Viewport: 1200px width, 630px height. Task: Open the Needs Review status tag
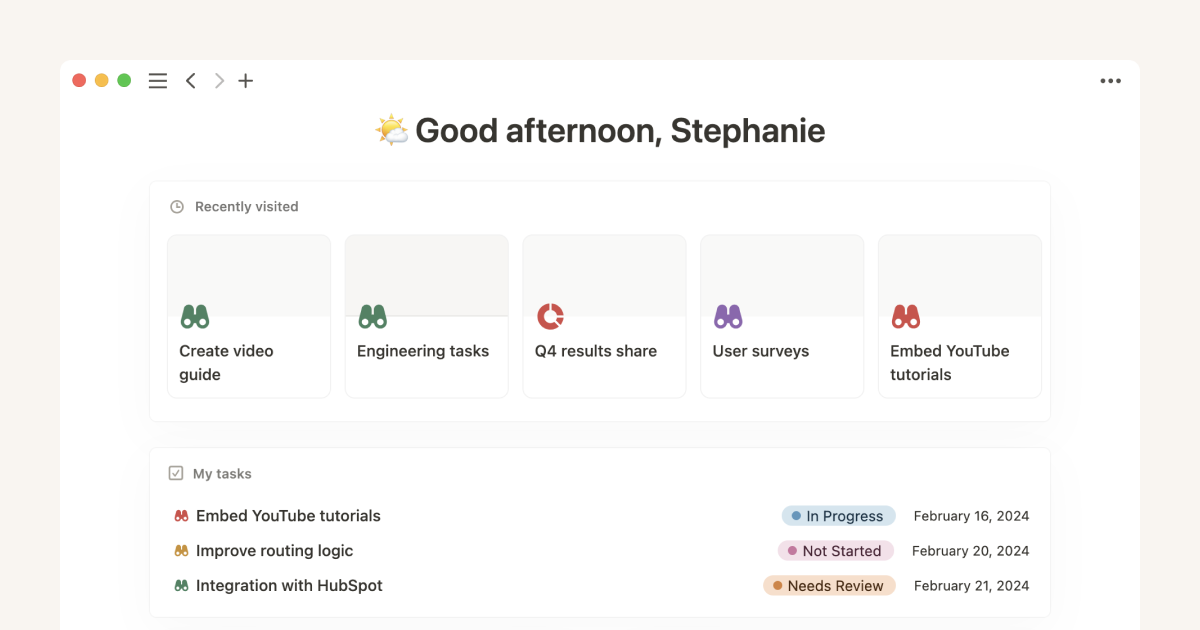(x=829, y=586)
